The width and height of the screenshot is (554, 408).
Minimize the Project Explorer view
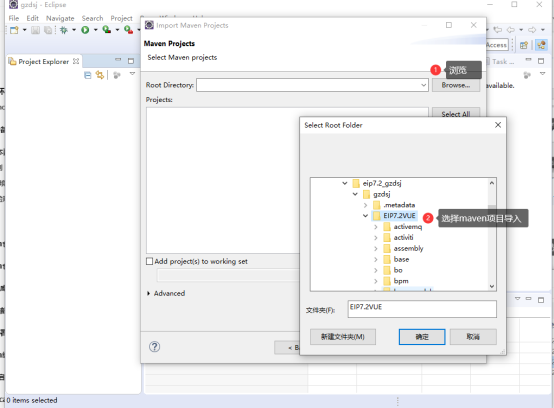click(x=118, y=60)
